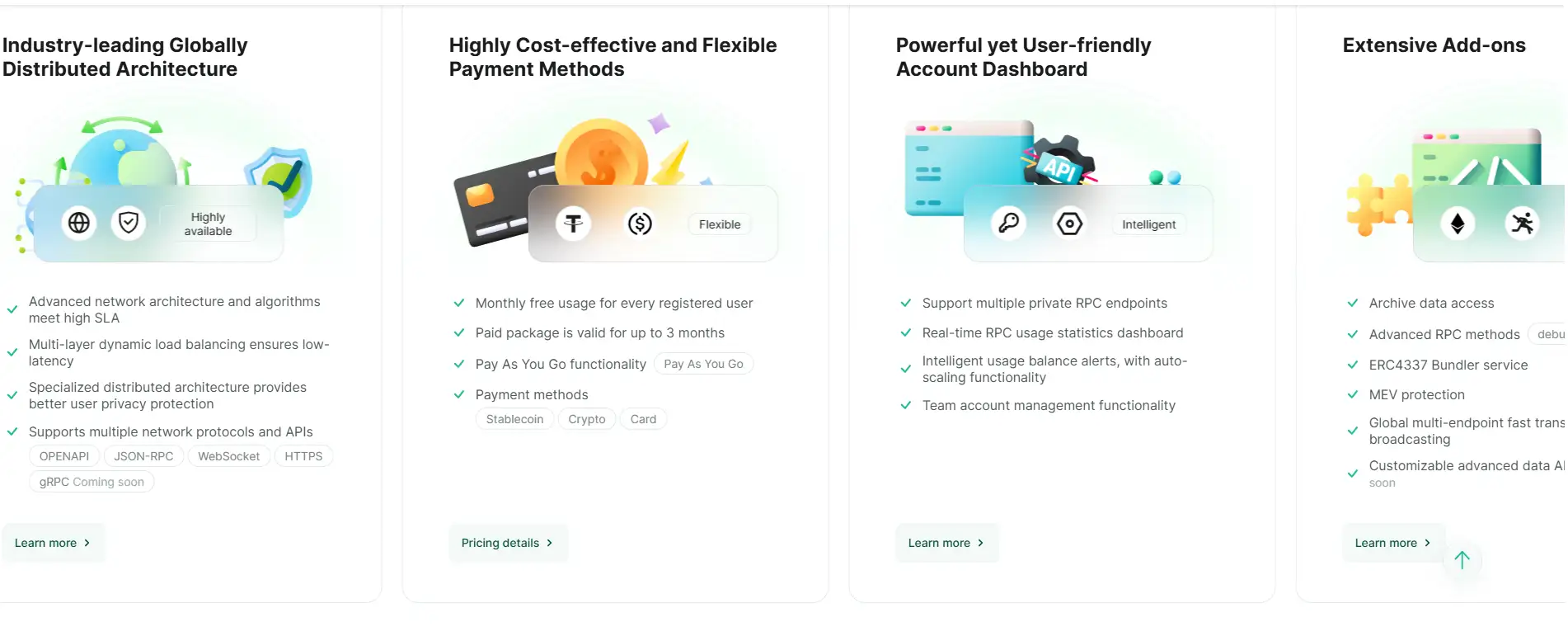Screen dimensions: 1568x641
Task: Click the Pay As You Go badge
Action: 703,364
